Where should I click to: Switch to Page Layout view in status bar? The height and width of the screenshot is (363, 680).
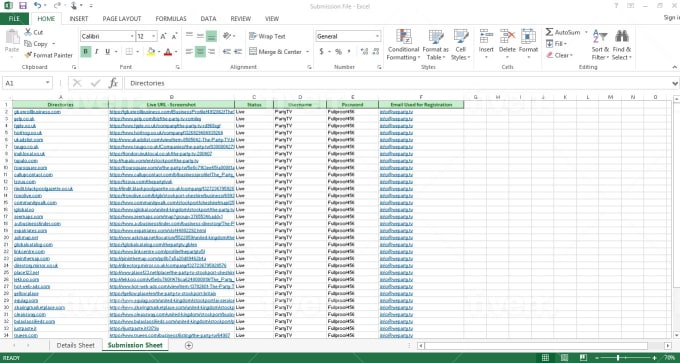pyautogui.click(x=564, y=358)
